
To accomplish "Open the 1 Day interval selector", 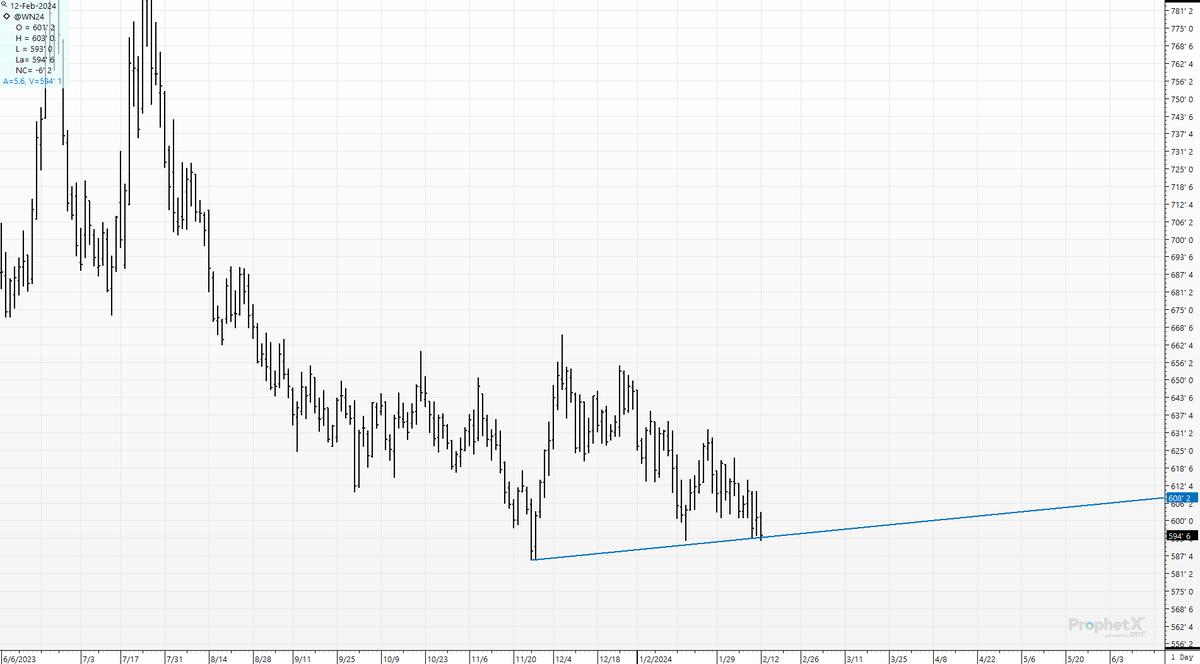I will tap(1182, 659).
